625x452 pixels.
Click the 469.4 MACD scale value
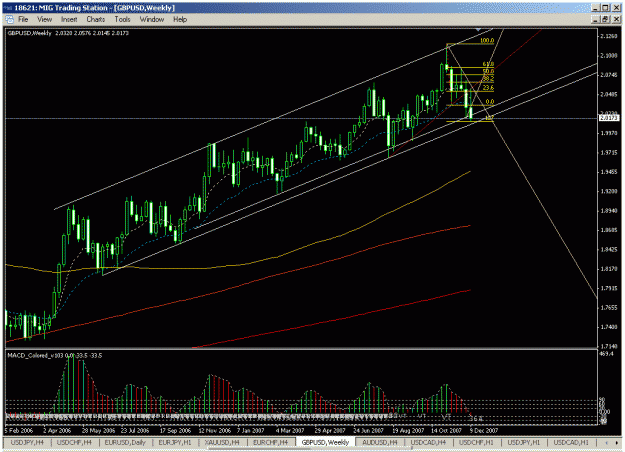click(x=606, y=354)
